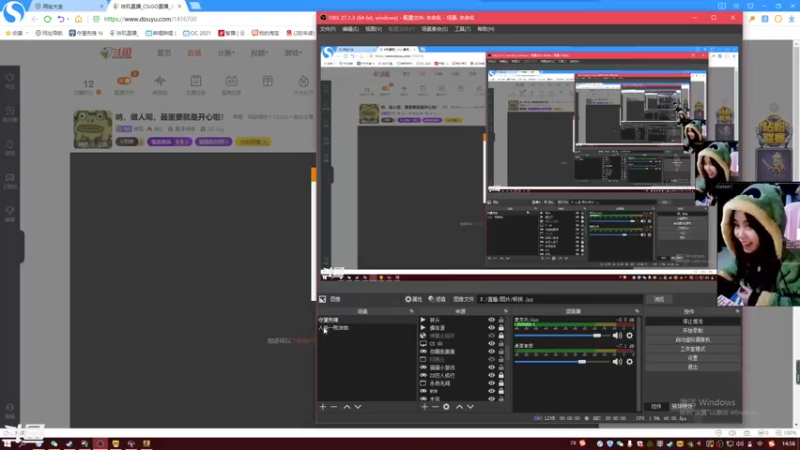
Task: Remove selected source with minus icon
Action: (x=435, y=407)
